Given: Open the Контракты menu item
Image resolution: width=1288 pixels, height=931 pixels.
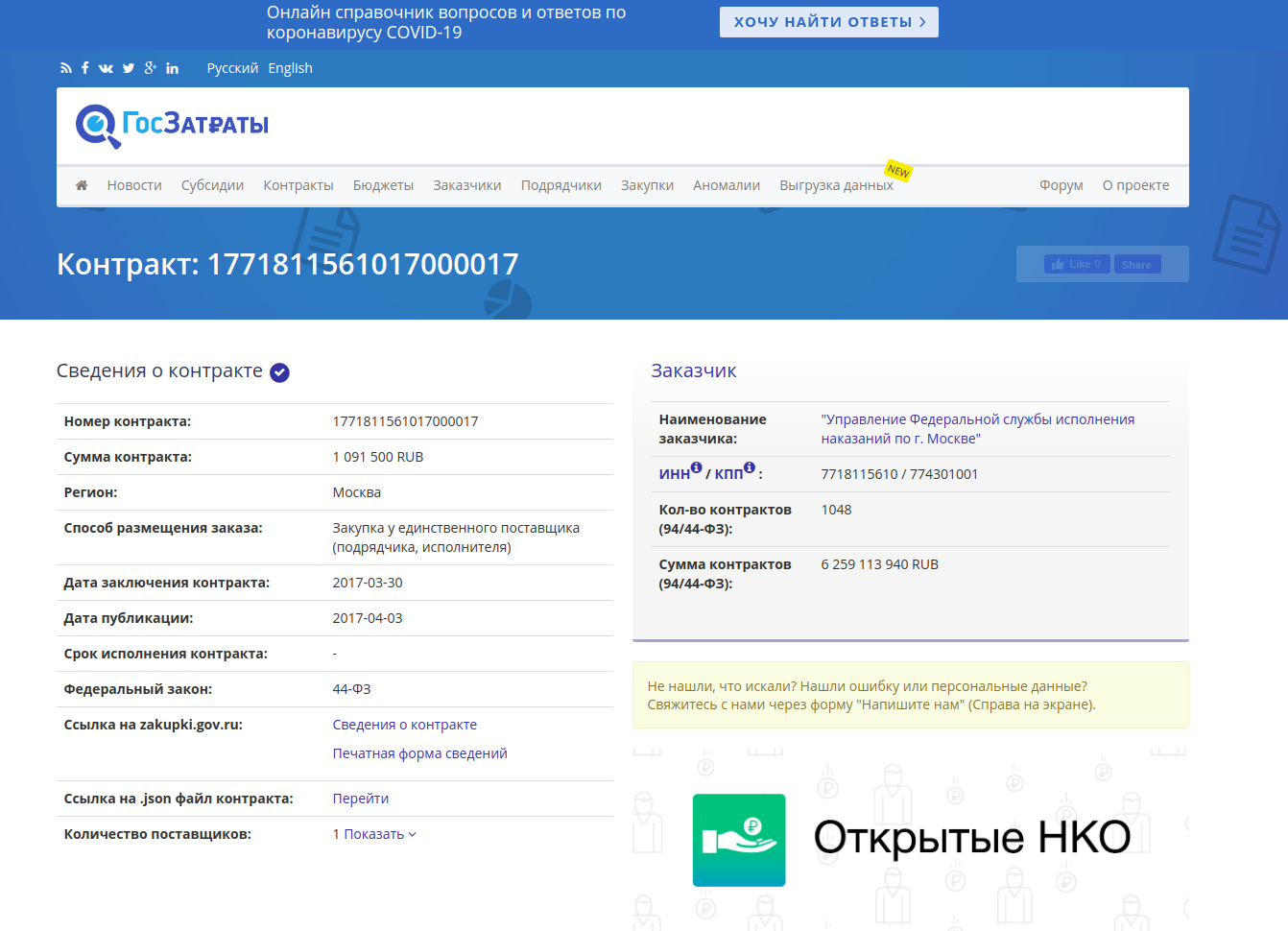Looking at the screenshot, I should click(x=298, y=185).
